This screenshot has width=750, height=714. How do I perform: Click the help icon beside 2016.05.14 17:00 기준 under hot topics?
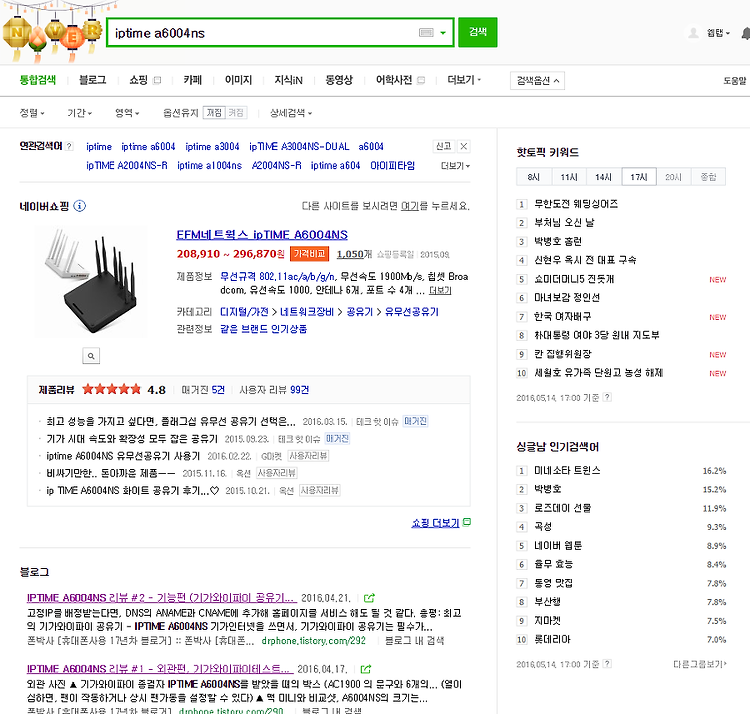607,397
